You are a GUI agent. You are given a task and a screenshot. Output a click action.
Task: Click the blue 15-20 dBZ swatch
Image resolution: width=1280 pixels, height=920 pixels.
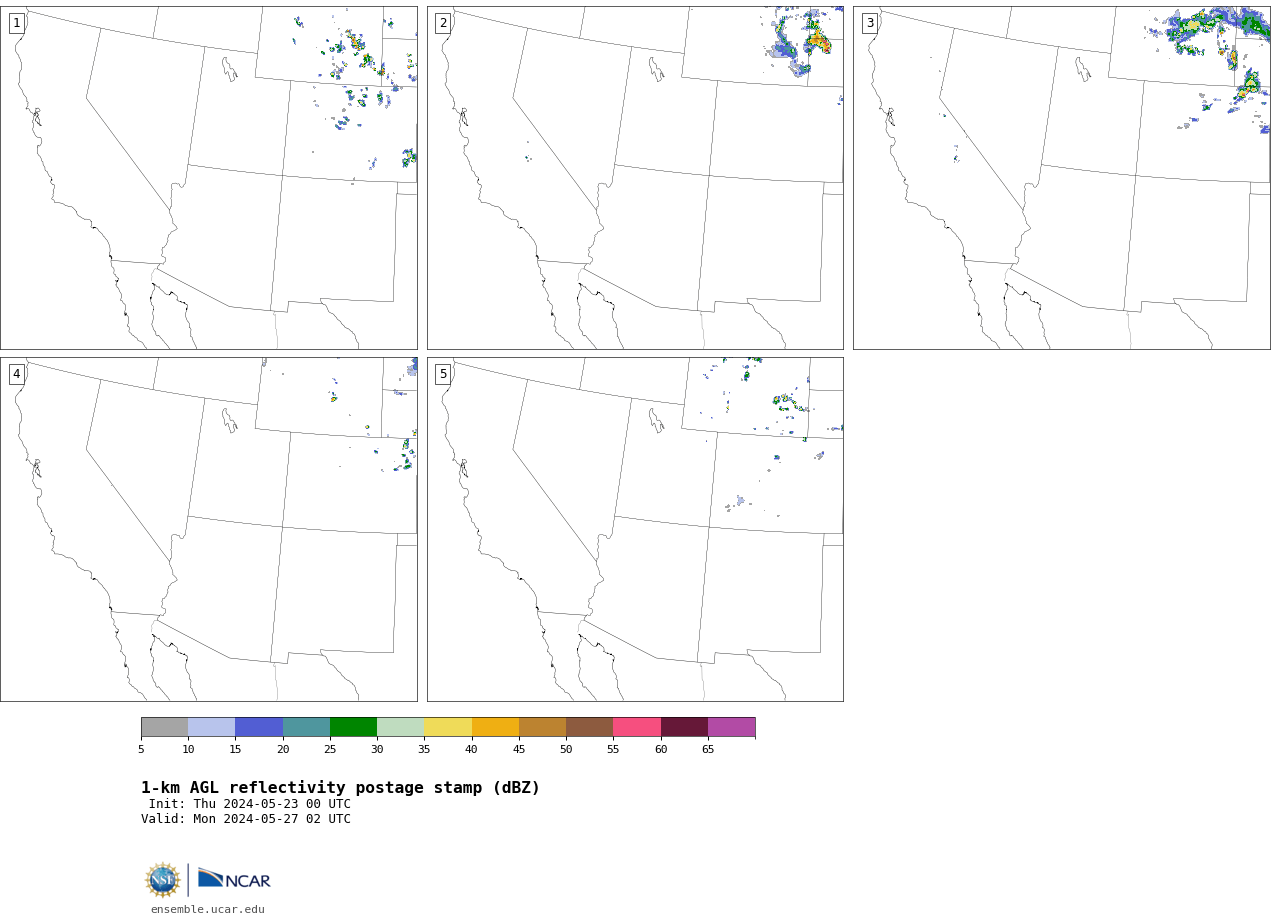(x=259, y=727)
